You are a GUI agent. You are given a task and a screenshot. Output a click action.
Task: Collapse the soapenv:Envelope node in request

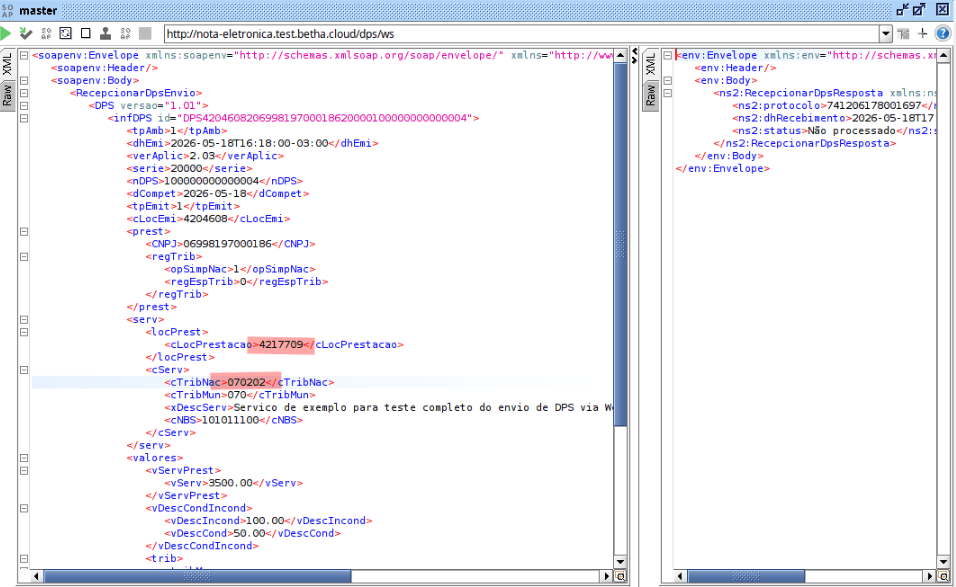(x=24, y=55)
